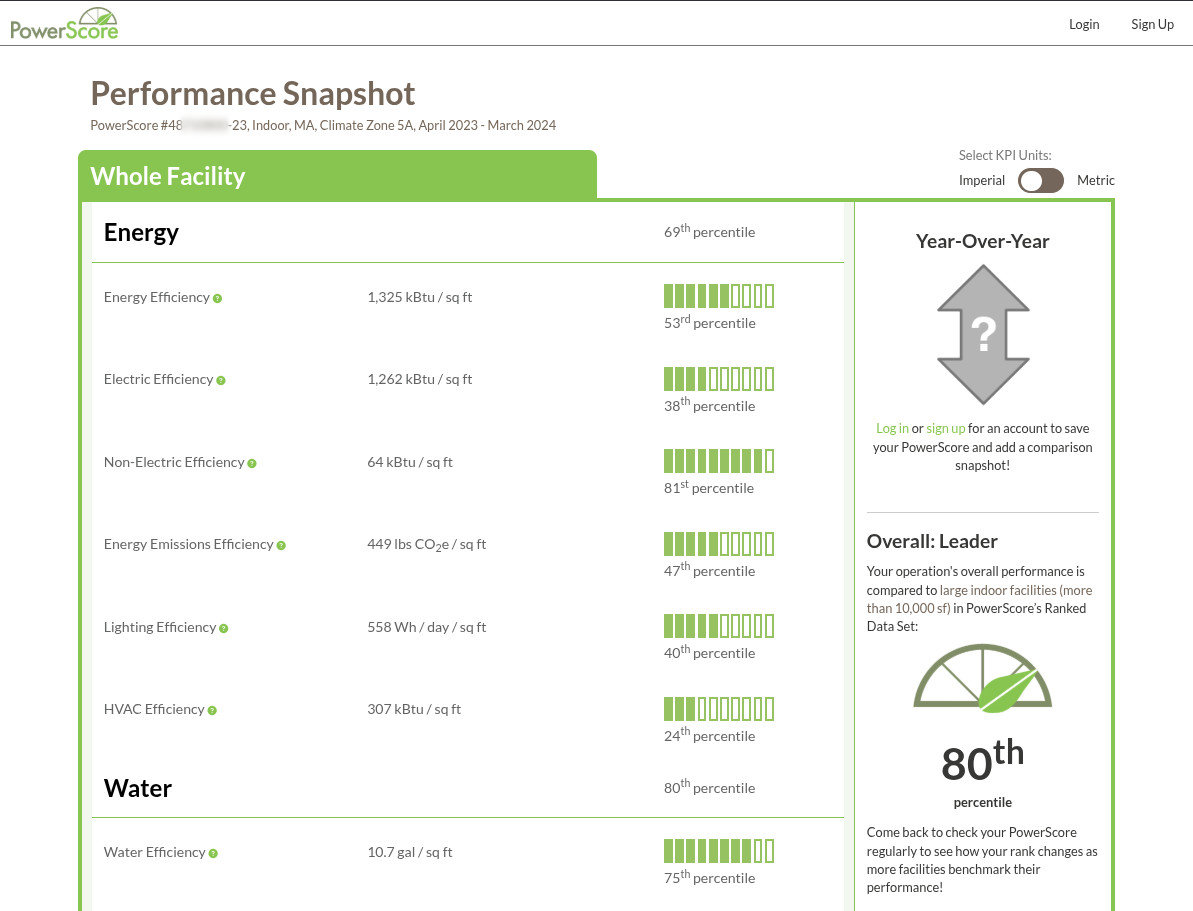Click the Non-Electric Efficiency percentile bar
Image resolution: width=1193 pixels, height=911 pixels.
[719, 461]
